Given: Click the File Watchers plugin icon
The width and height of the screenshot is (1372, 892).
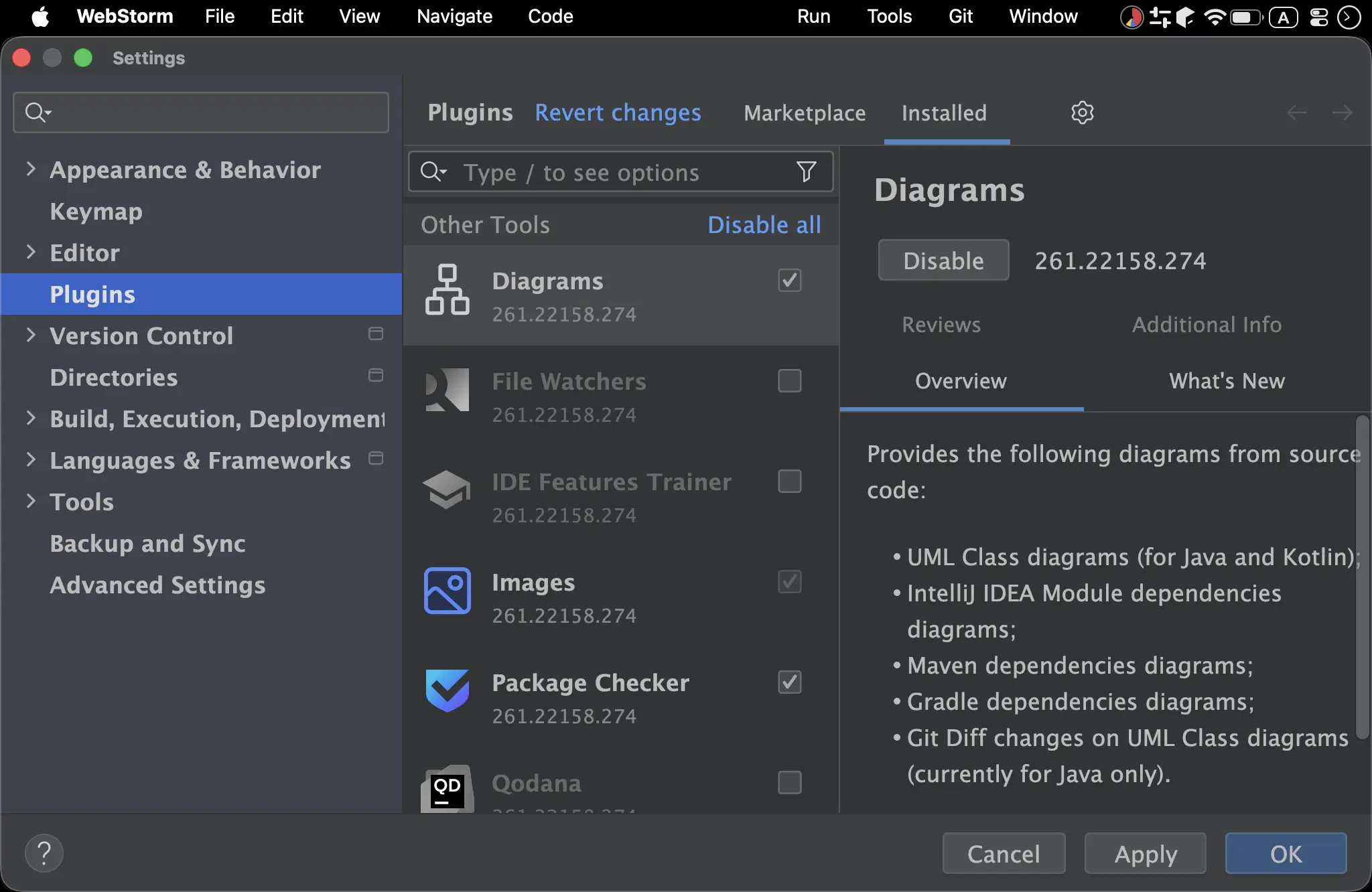Looking at the screenshot, I should (x=447, y=390).
